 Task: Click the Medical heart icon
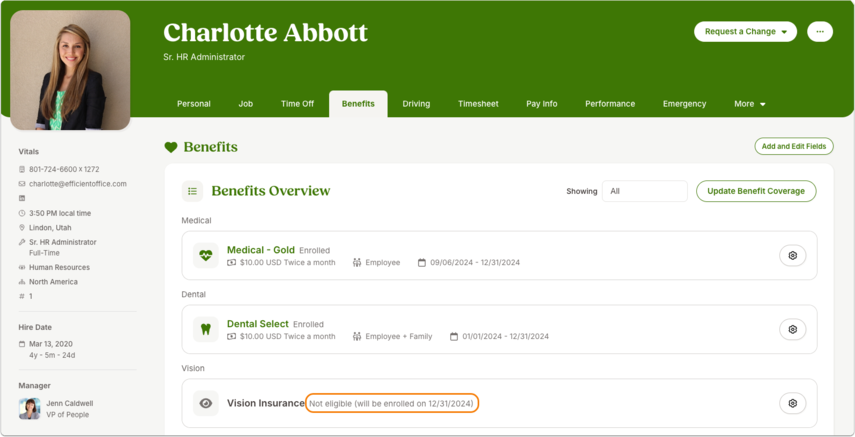[x=206, y=255]
